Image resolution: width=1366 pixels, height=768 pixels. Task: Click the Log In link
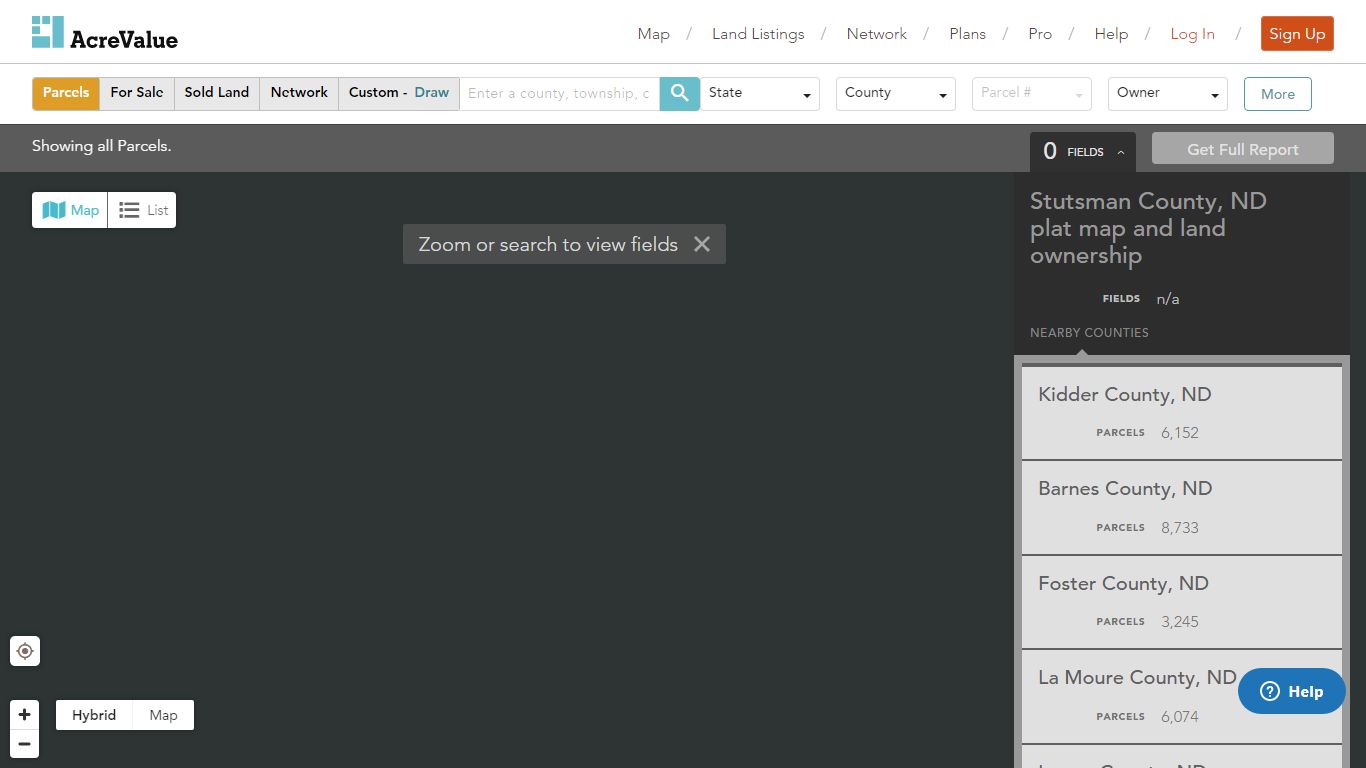1193,34
